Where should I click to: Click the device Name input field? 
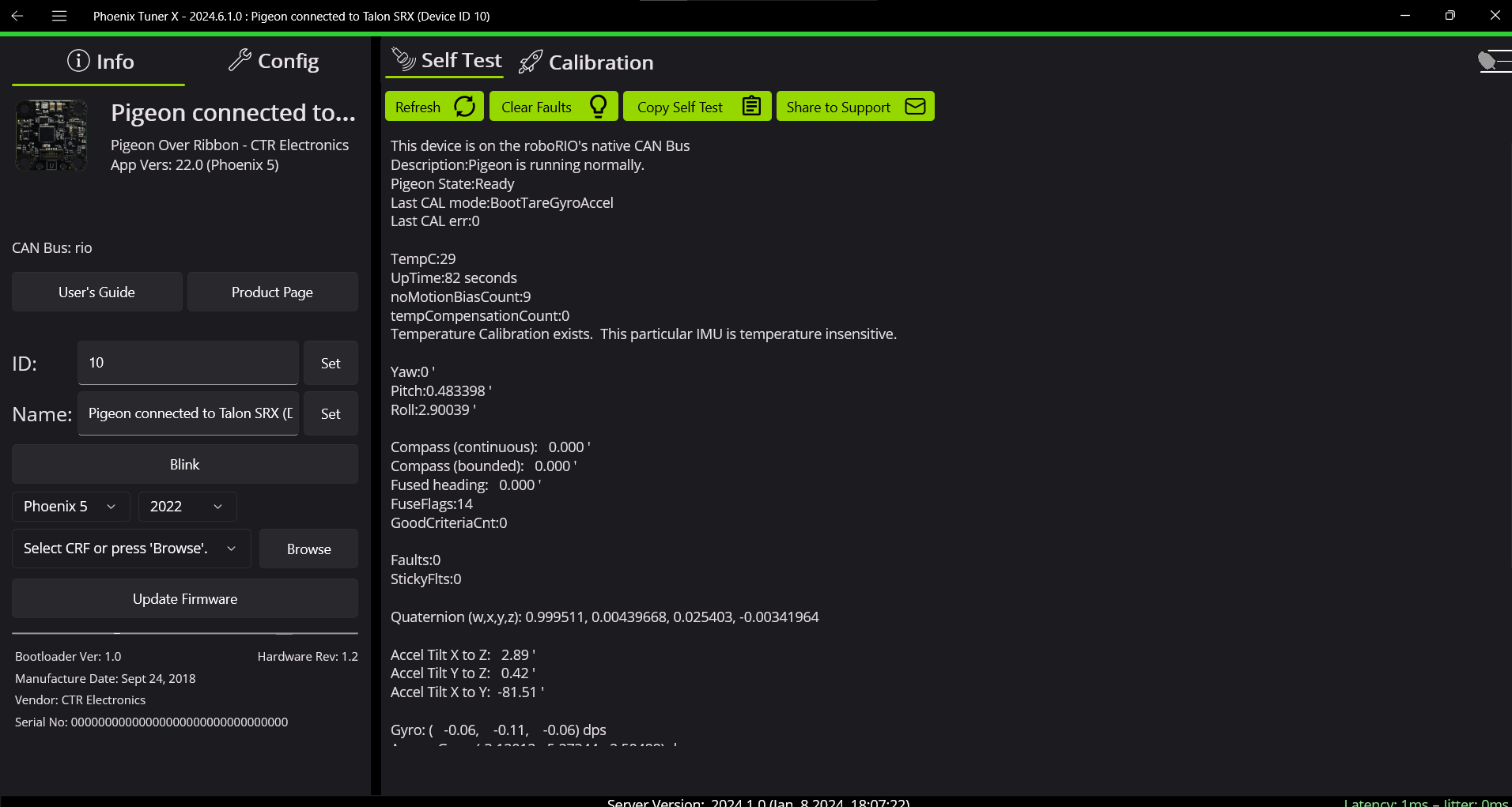(x=188, y=413)
